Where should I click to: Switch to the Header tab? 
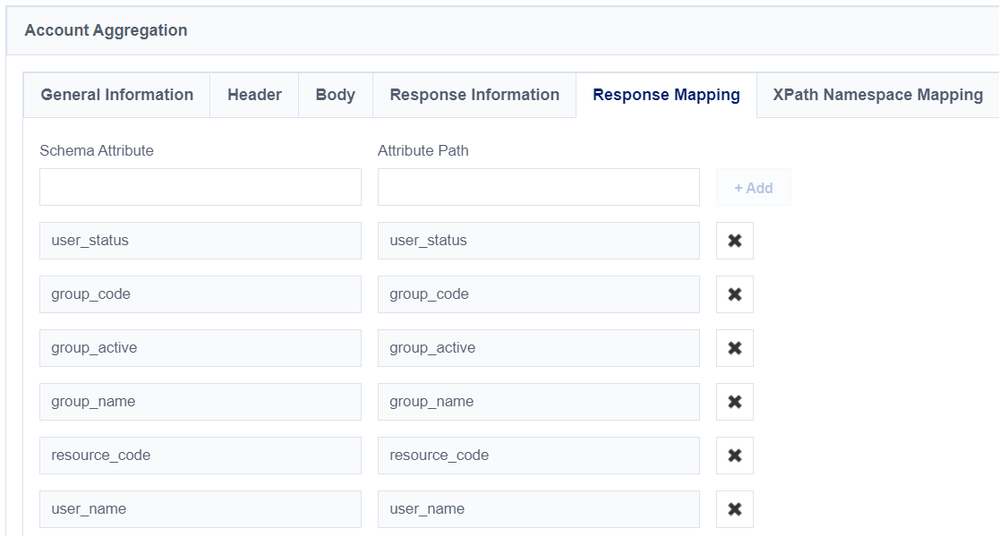pos(254,95)
